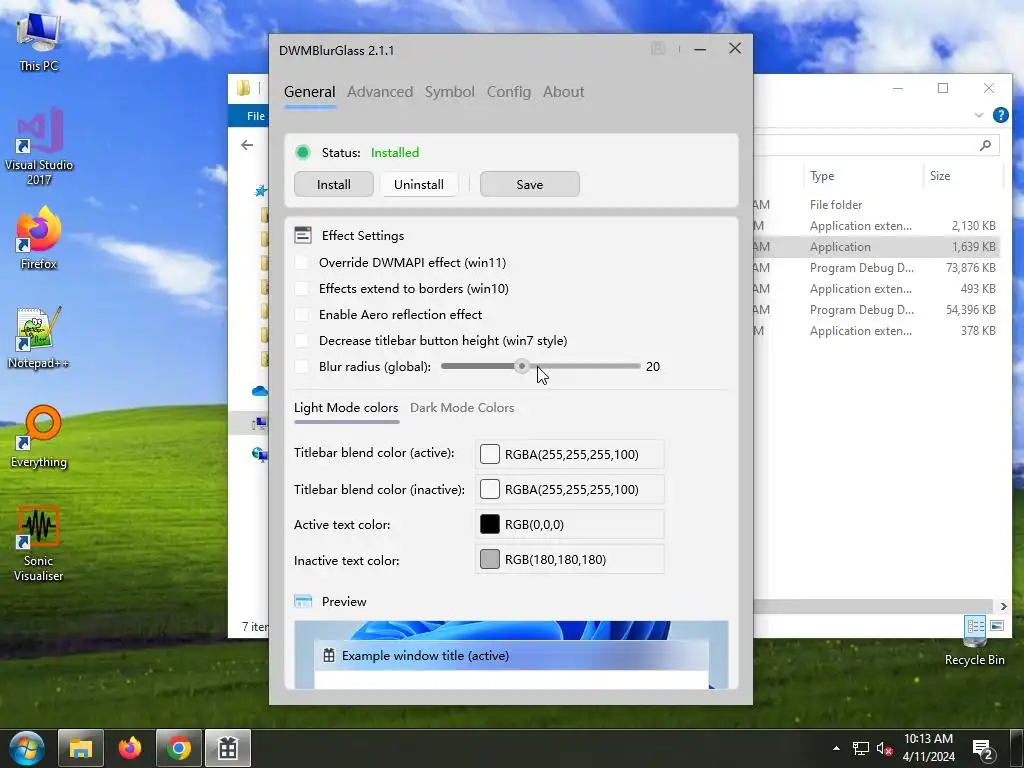Expand the Explorer ribbon chevron
Image resolution: width=1024 pixels, height=768 pixels.
[x=978, y=115]
